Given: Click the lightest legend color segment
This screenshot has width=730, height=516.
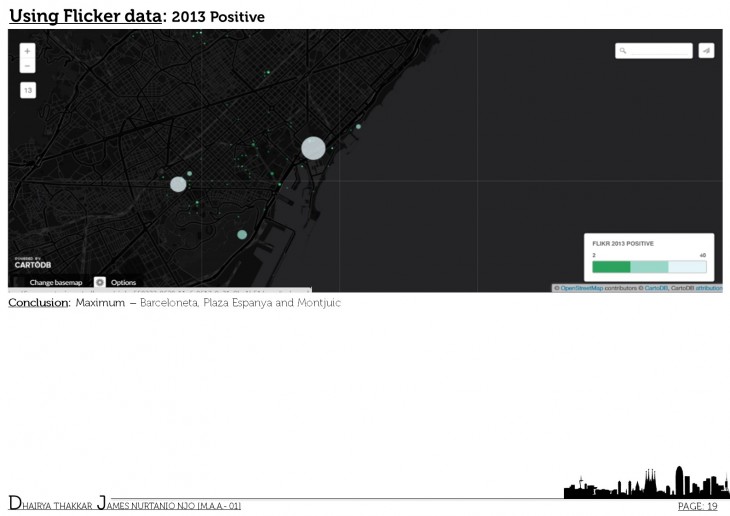Looking at the screenshot, I should (687, 267).
